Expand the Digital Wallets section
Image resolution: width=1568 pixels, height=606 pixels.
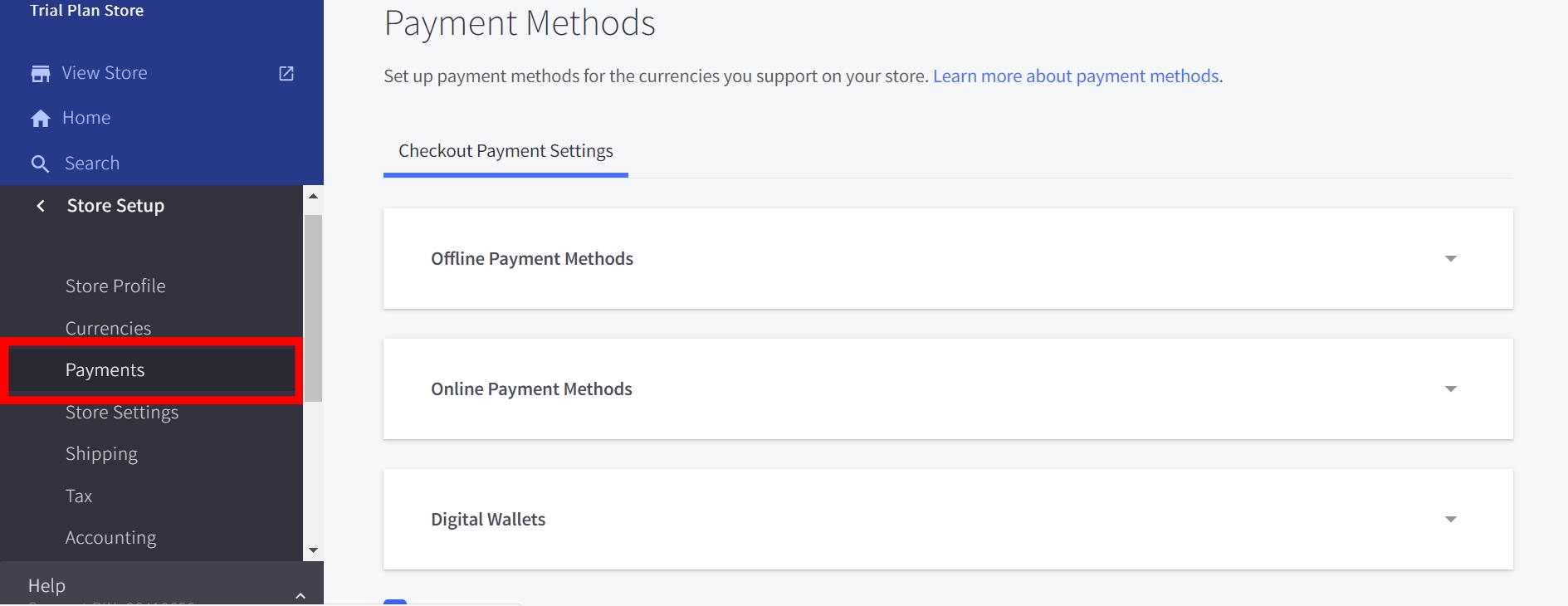[x=1450, y=520]
